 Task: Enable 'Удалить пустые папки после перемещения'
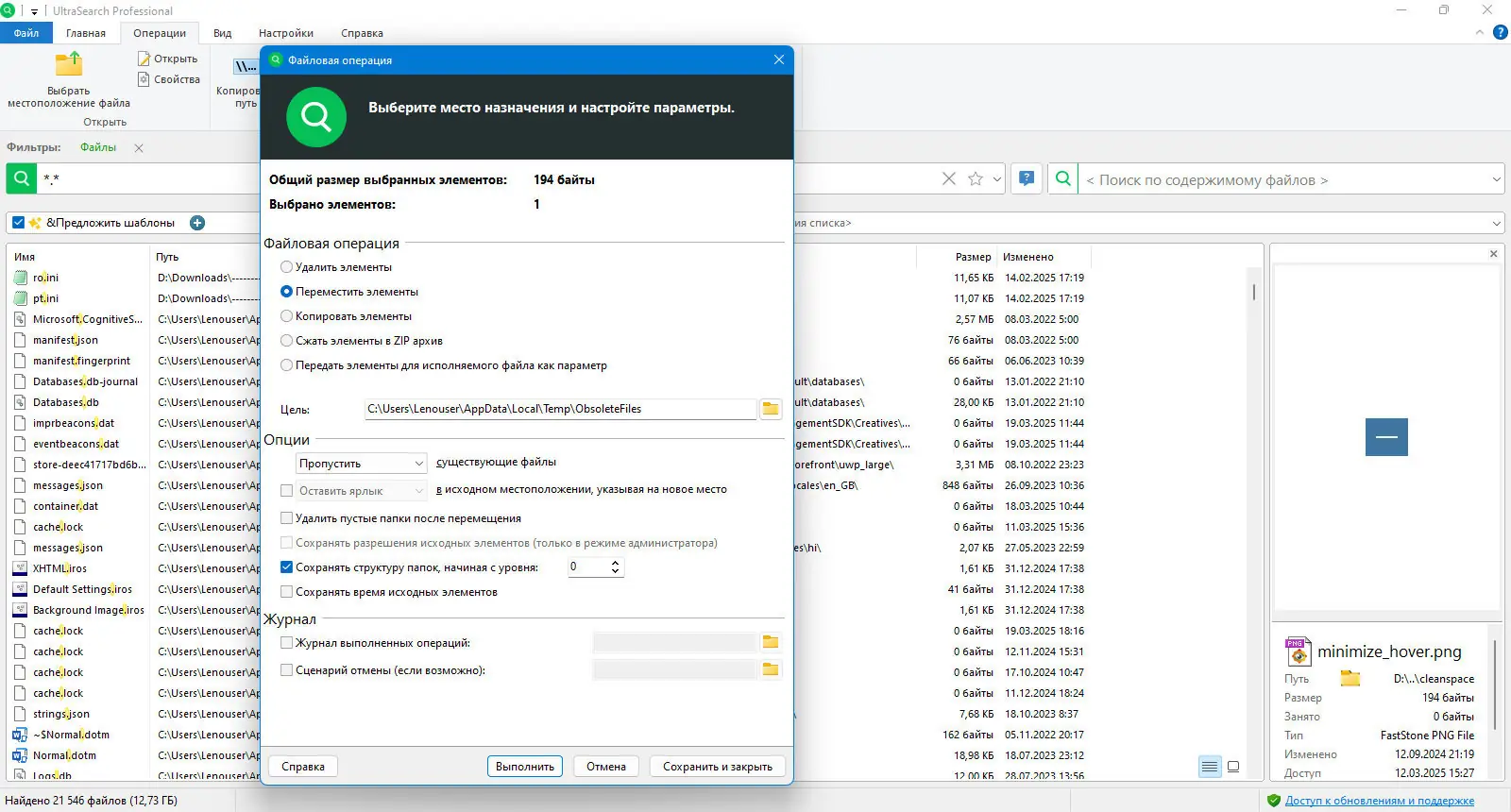287,518
